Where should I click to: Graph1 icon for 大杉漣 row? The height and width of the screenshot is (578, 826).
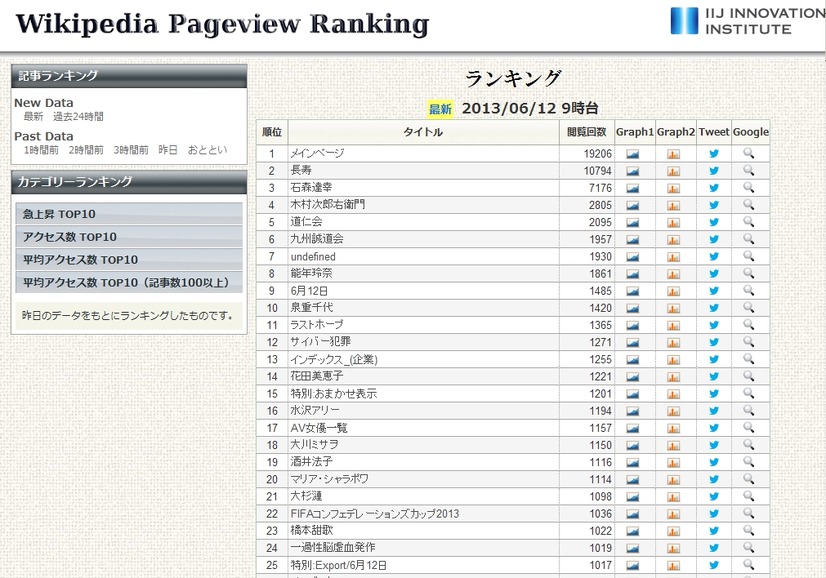[x=633, y=496]
